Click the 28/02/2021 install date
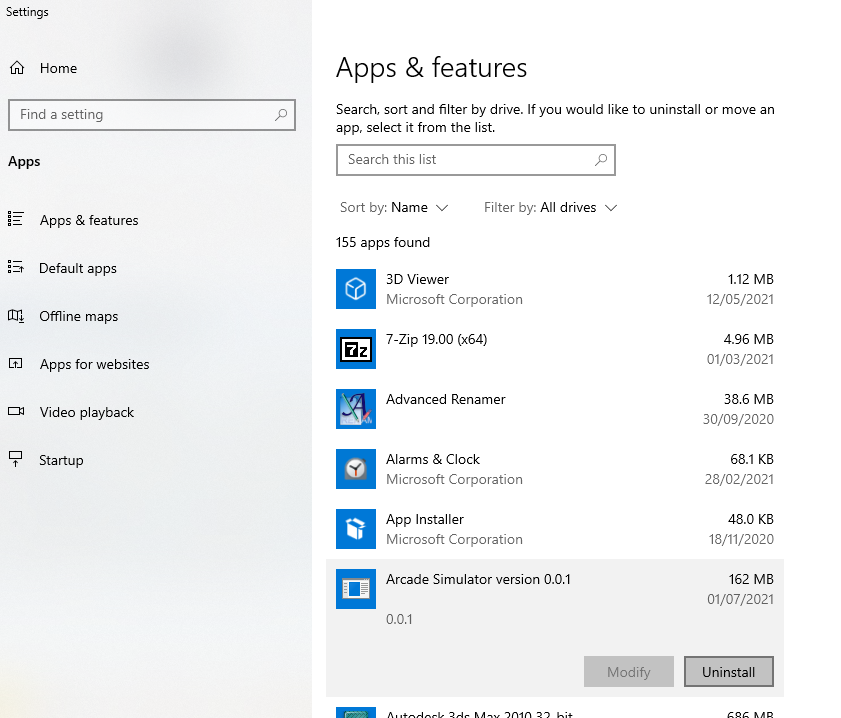The height and width of the screenshot is (718, 841). tap(739, 479)
